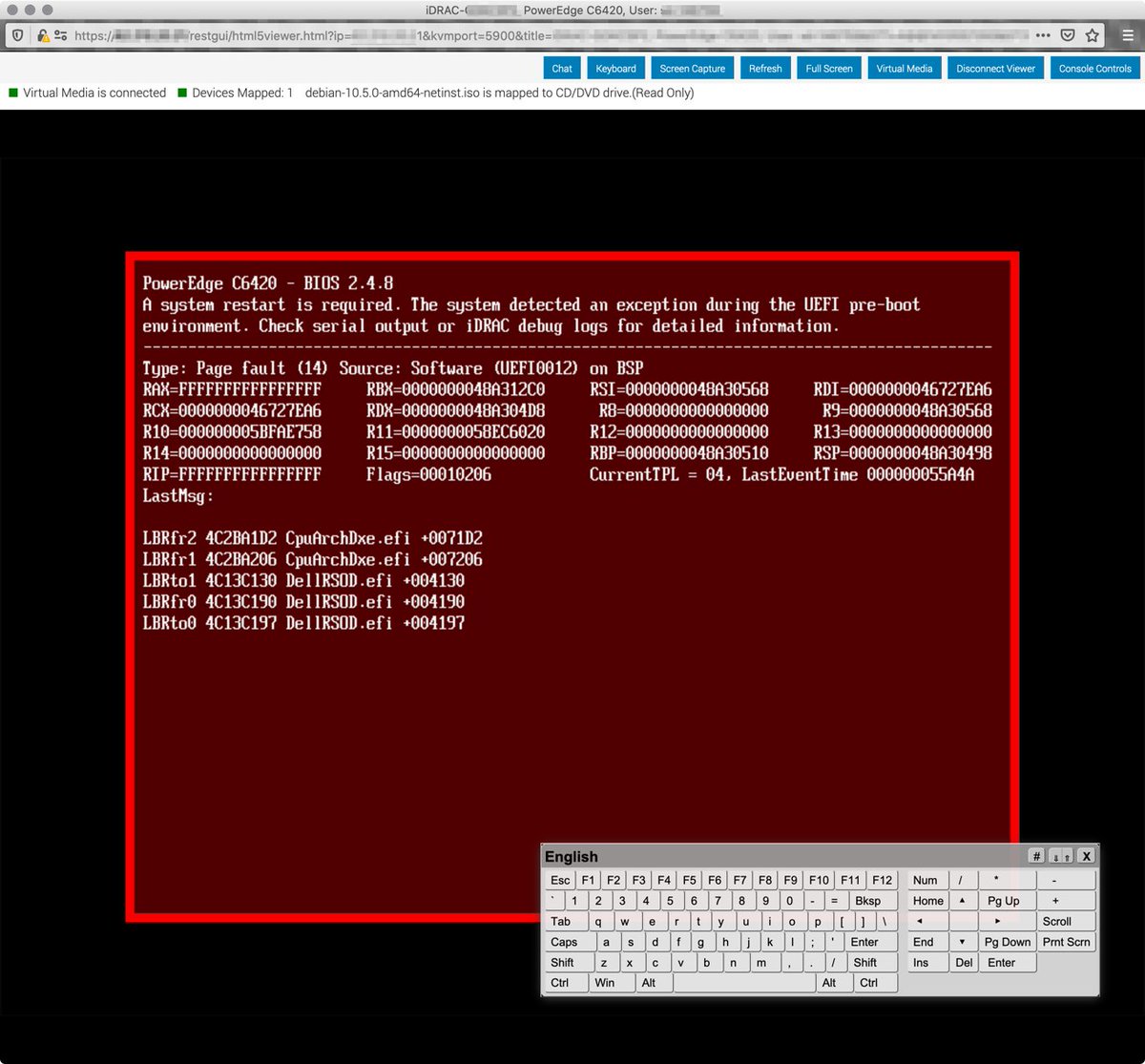Show site security lock warning info
Screen dimensions: 1145x1064
pyautogui.click(x=42, y=35)
